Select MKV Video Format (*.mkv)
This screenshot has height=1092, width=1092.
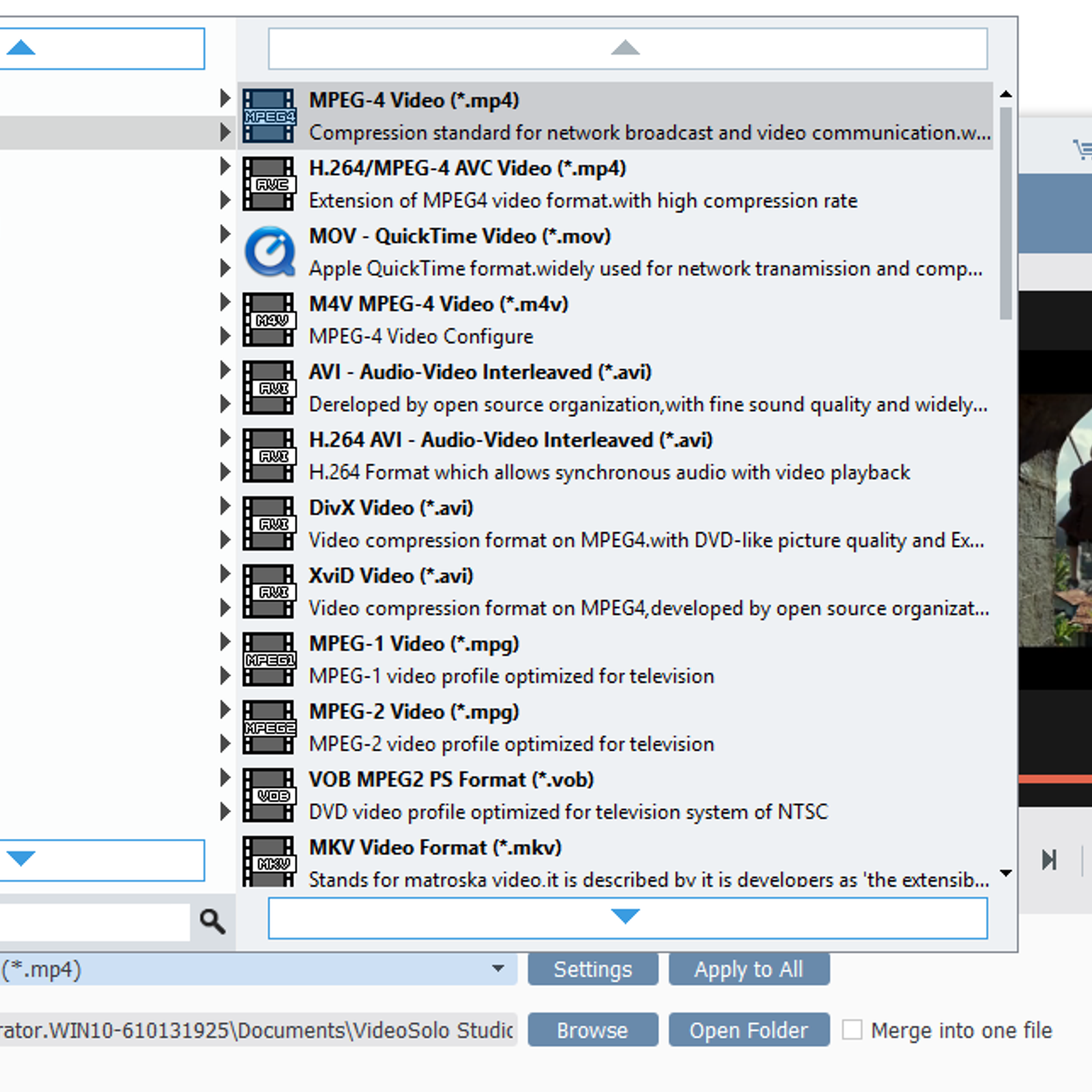pyautogui.click(x=616, y=860)
